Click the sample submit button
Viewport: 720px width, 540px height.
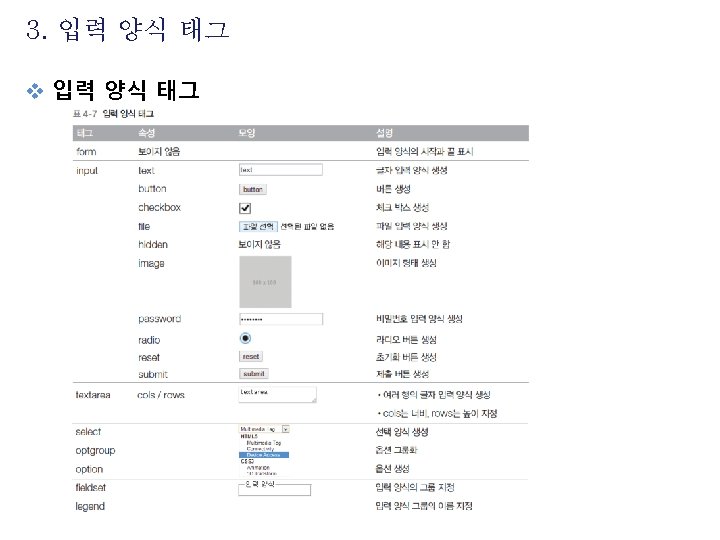click(253, 374)
